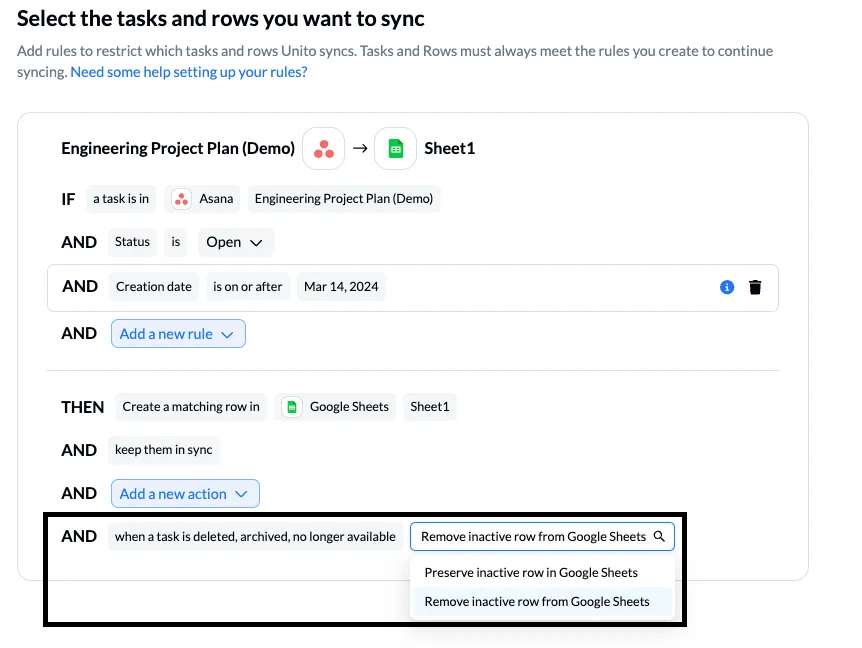Click the Status field chip

[132, 242]
